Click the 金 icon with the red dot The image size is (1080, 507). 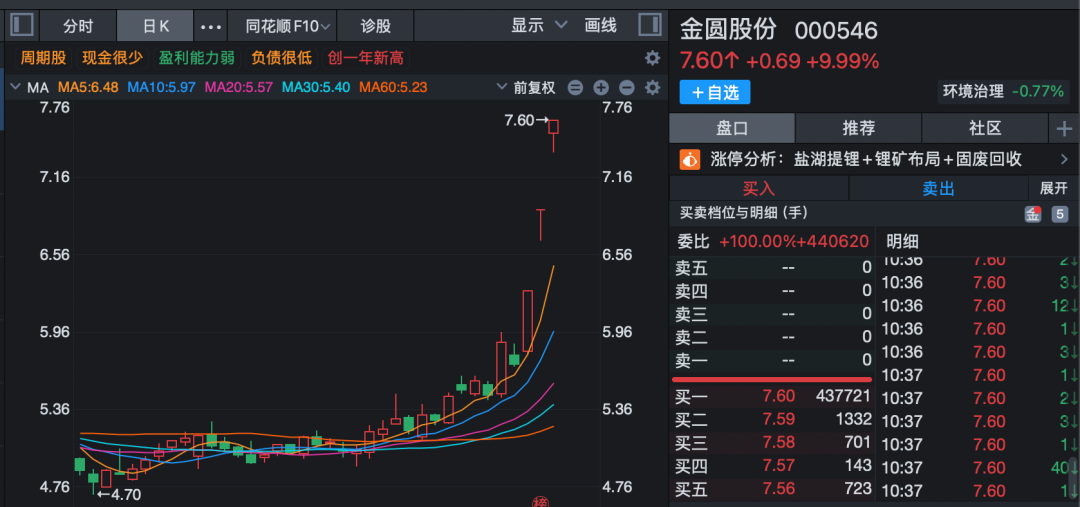pos(1033,213)
